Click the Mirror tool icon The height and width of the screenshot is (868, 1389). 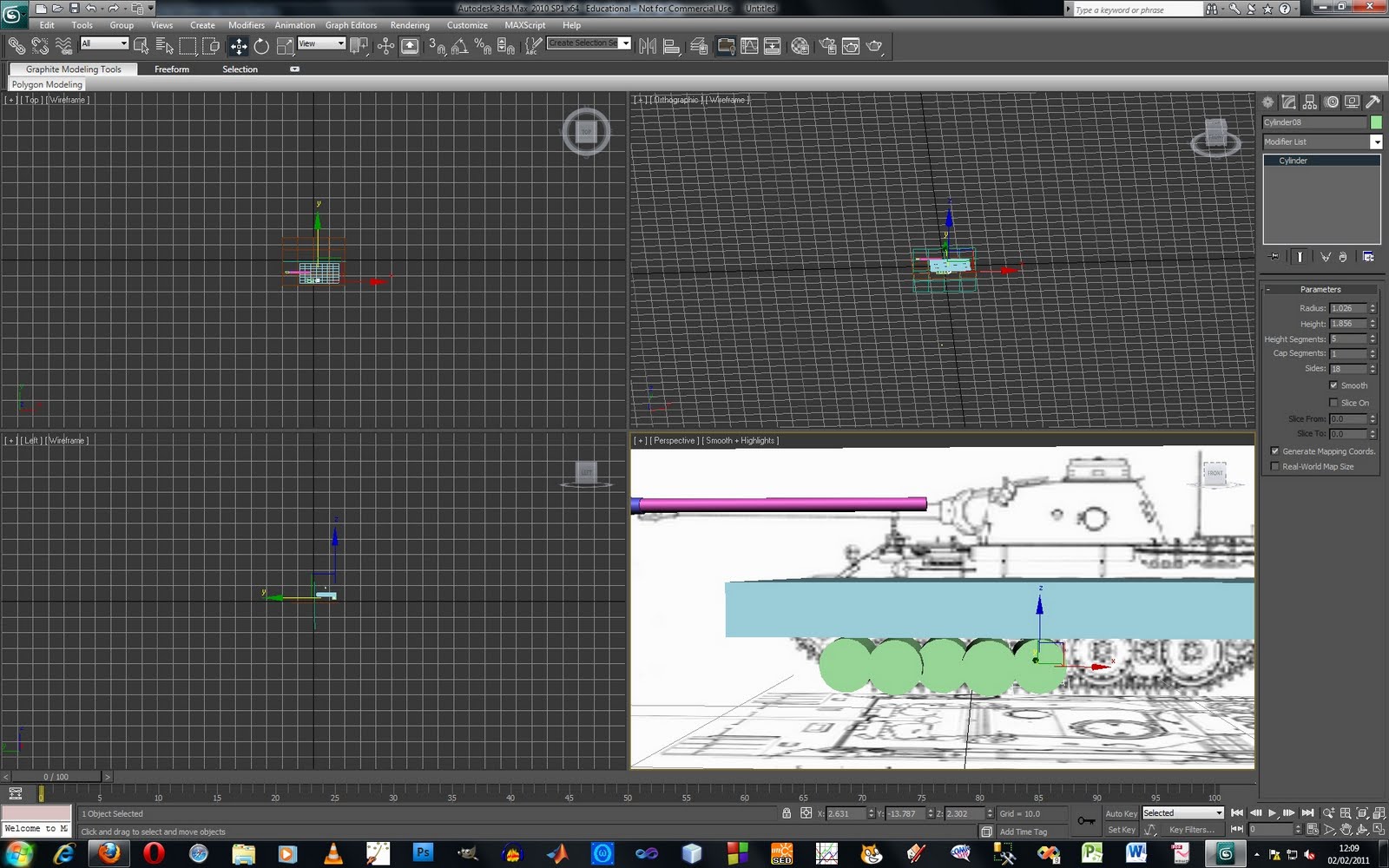pyautogui.click(x=648, y=46)
